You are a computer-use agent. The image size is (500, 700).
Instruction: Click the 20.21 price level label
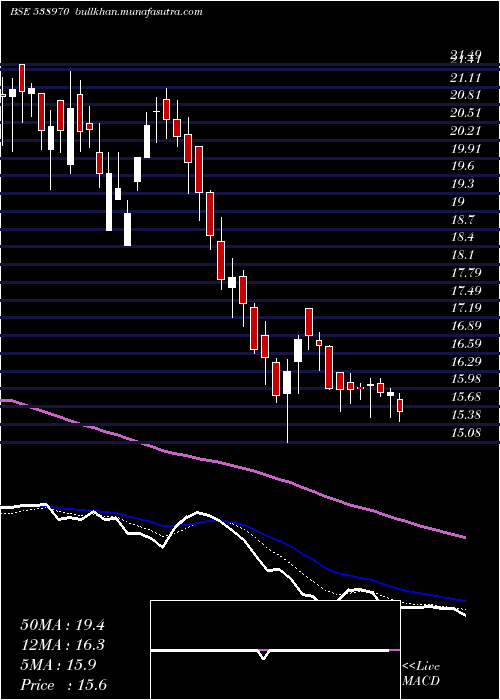(465, 131)
